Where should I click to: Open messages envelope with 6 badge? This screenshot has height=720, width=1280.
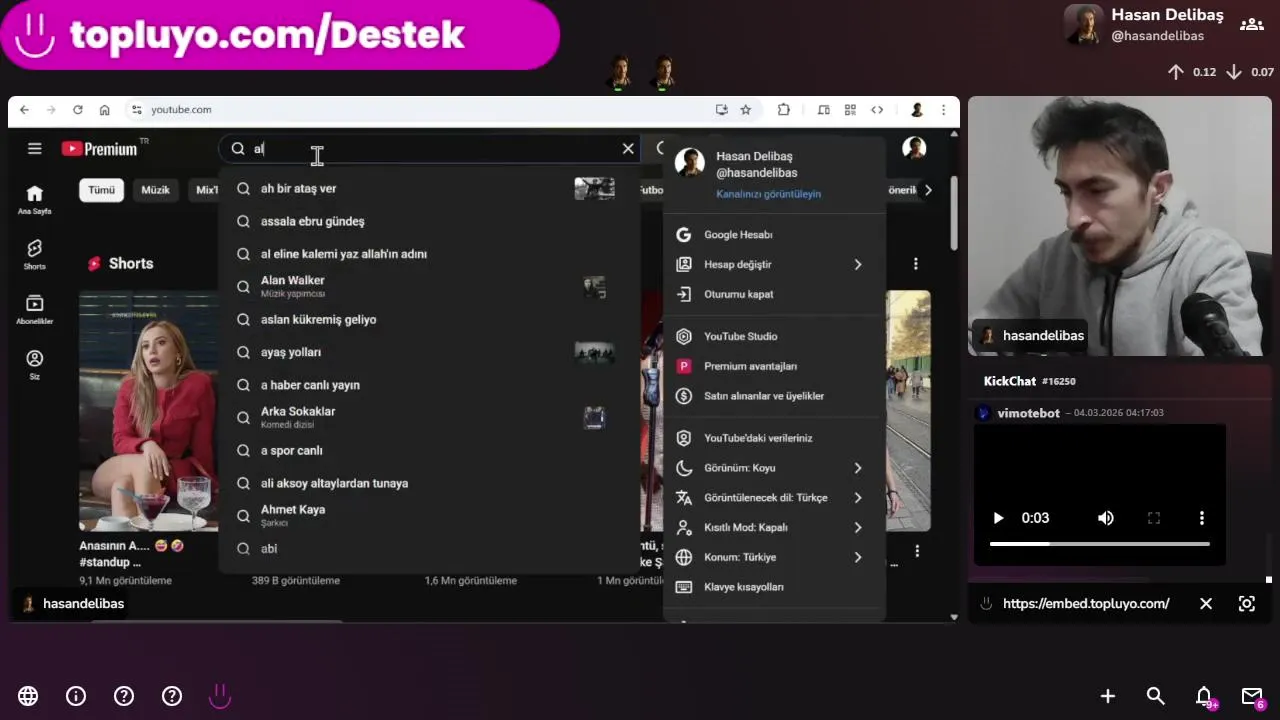click(x=1253, y=697)
